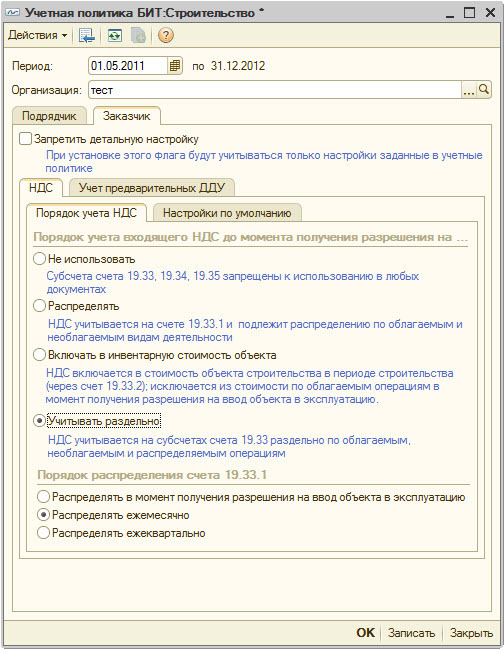Click the note НДС учитывается на субсчетах счета 19.33

pyautogui.click(x=229, y=446)
